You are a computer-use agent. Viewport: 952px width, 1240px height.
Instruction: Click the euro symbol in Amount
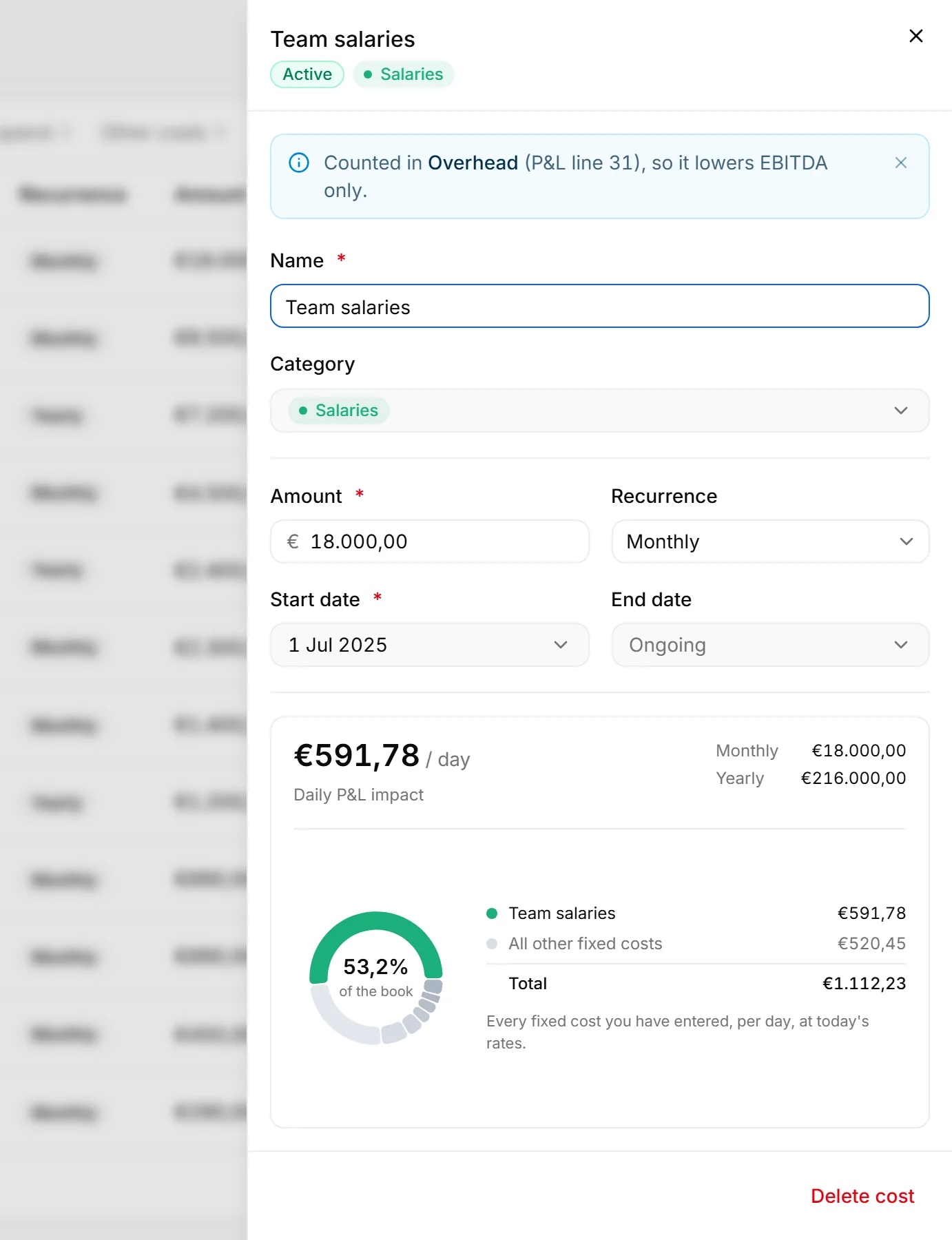(293, 541)
